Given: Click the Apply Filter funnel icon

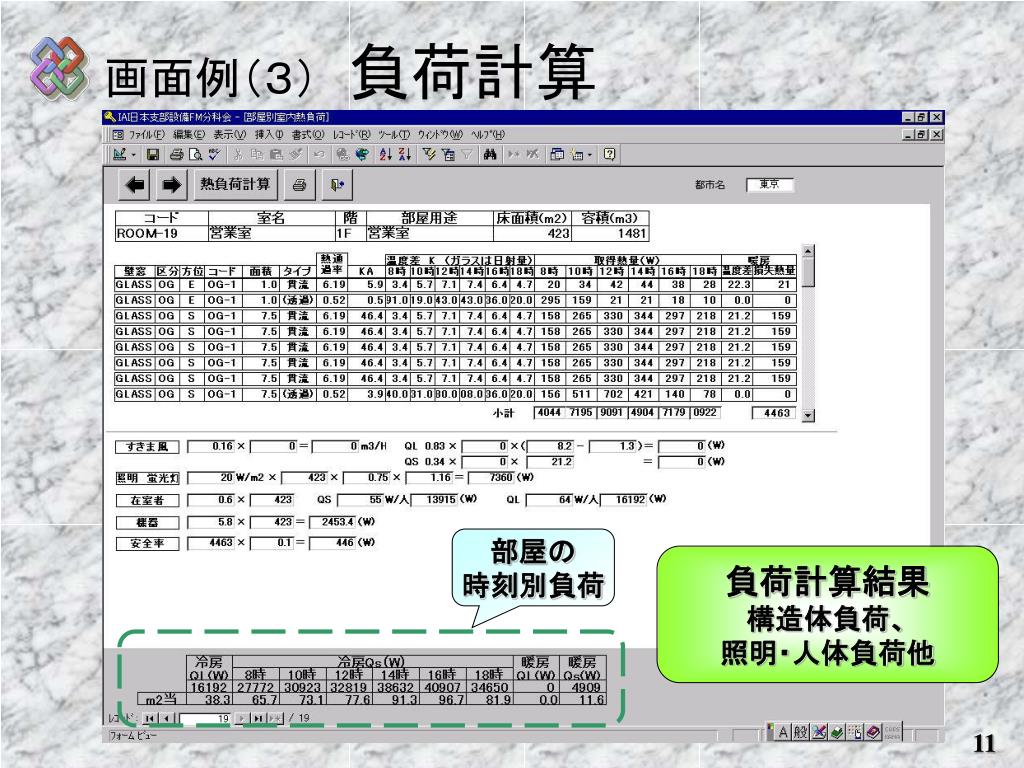Looking at the screenshot, I should pos(467,155).
